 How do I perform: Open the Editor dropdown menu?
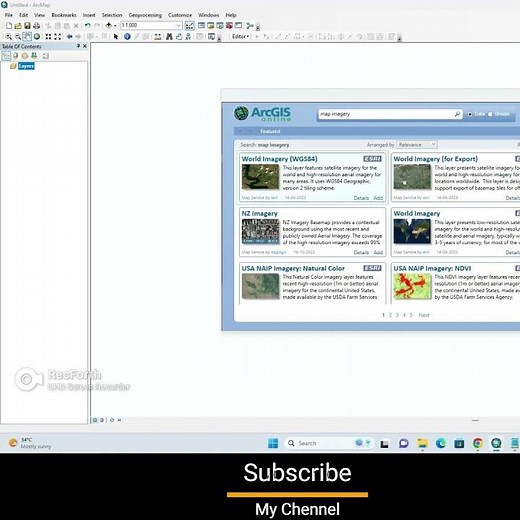(x=241, y=37)
